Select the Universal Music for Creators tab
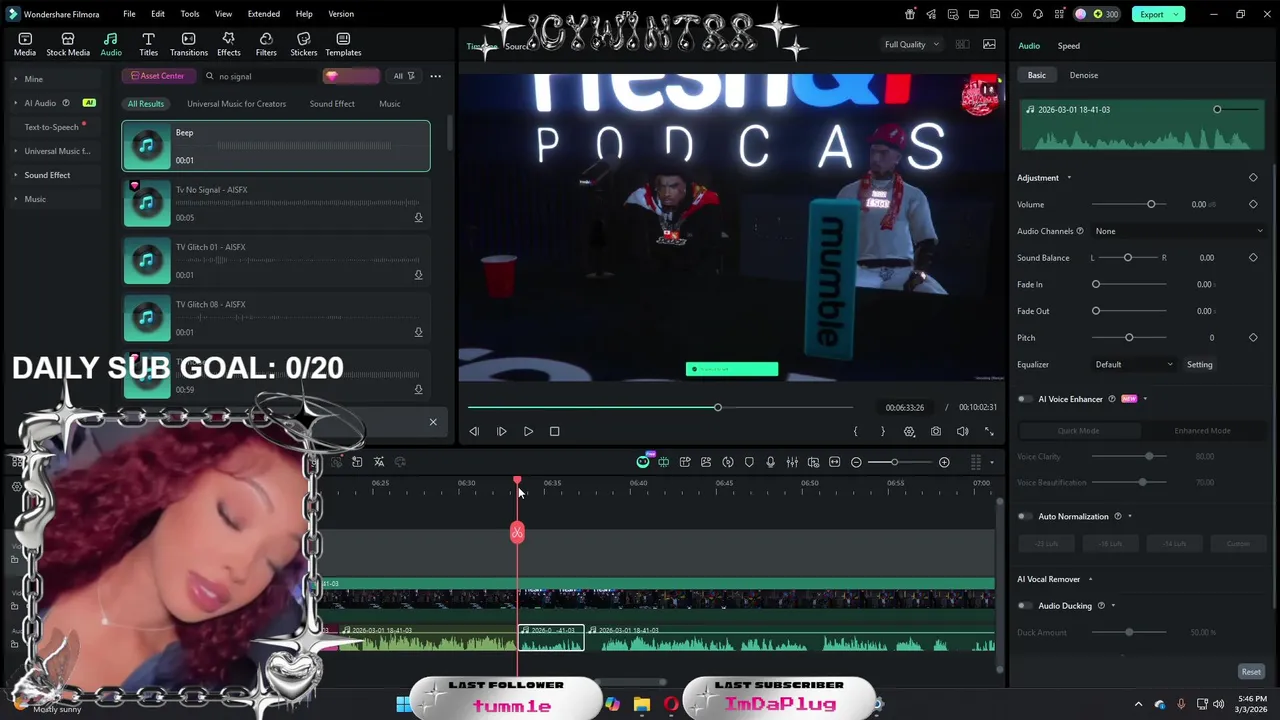This screenshot has height=720, width=1280. 236,104
